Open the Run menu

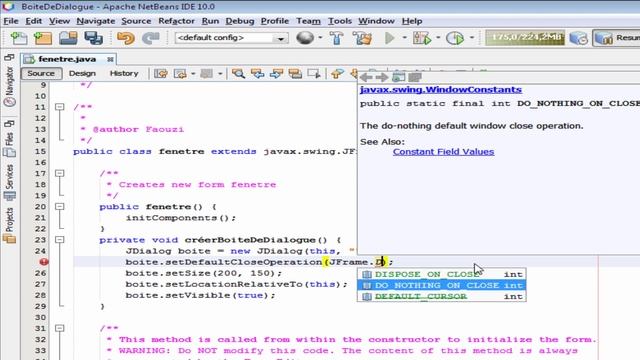[x=210, y=21]
